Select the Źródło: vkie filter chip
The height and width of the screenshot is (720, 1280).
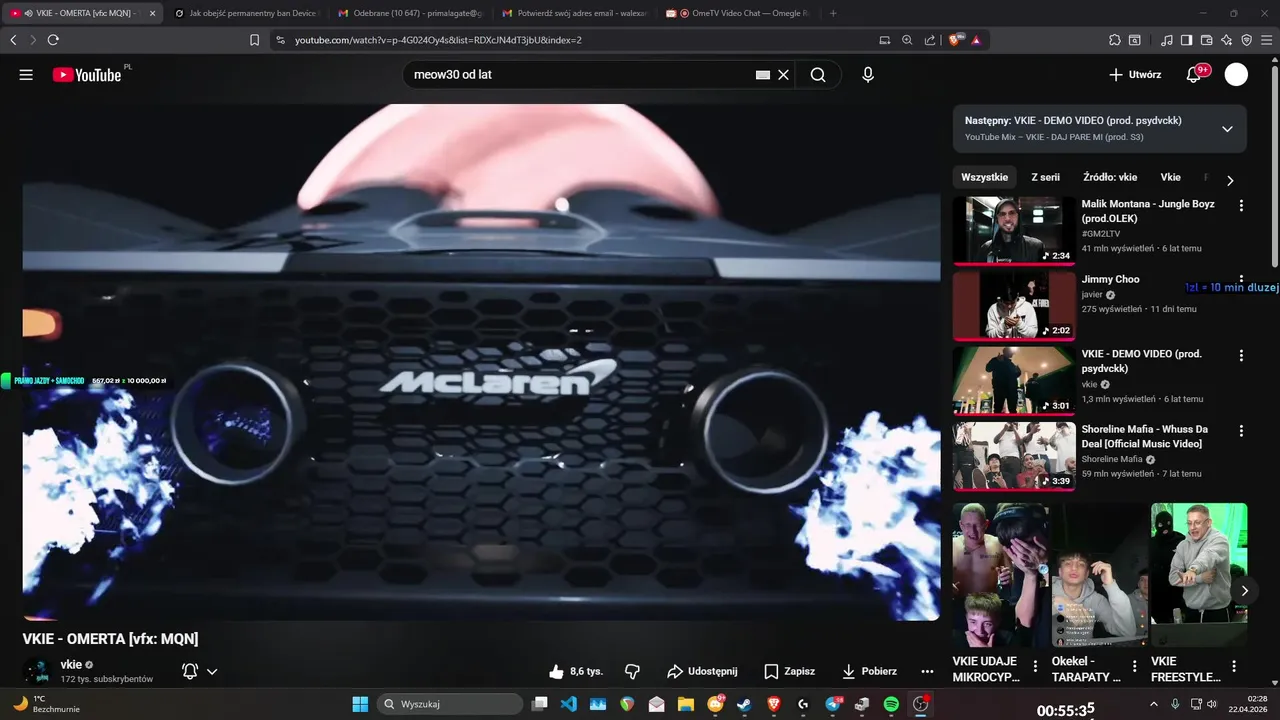1110,177
